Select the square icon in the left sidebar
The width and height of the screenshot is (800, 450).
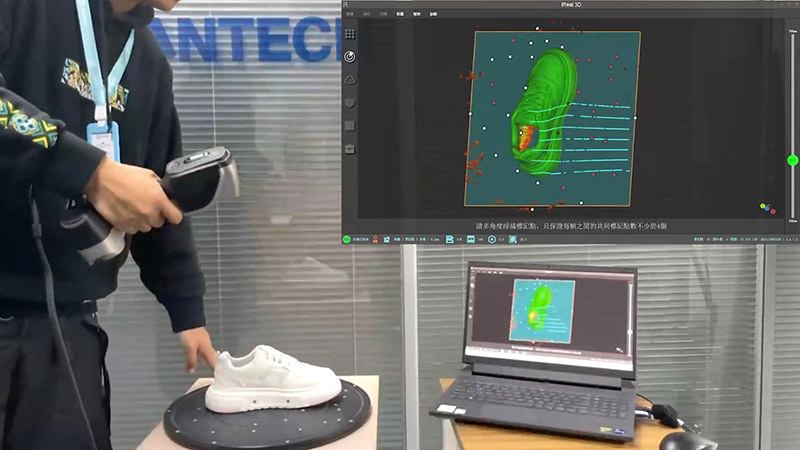[349, 126]
